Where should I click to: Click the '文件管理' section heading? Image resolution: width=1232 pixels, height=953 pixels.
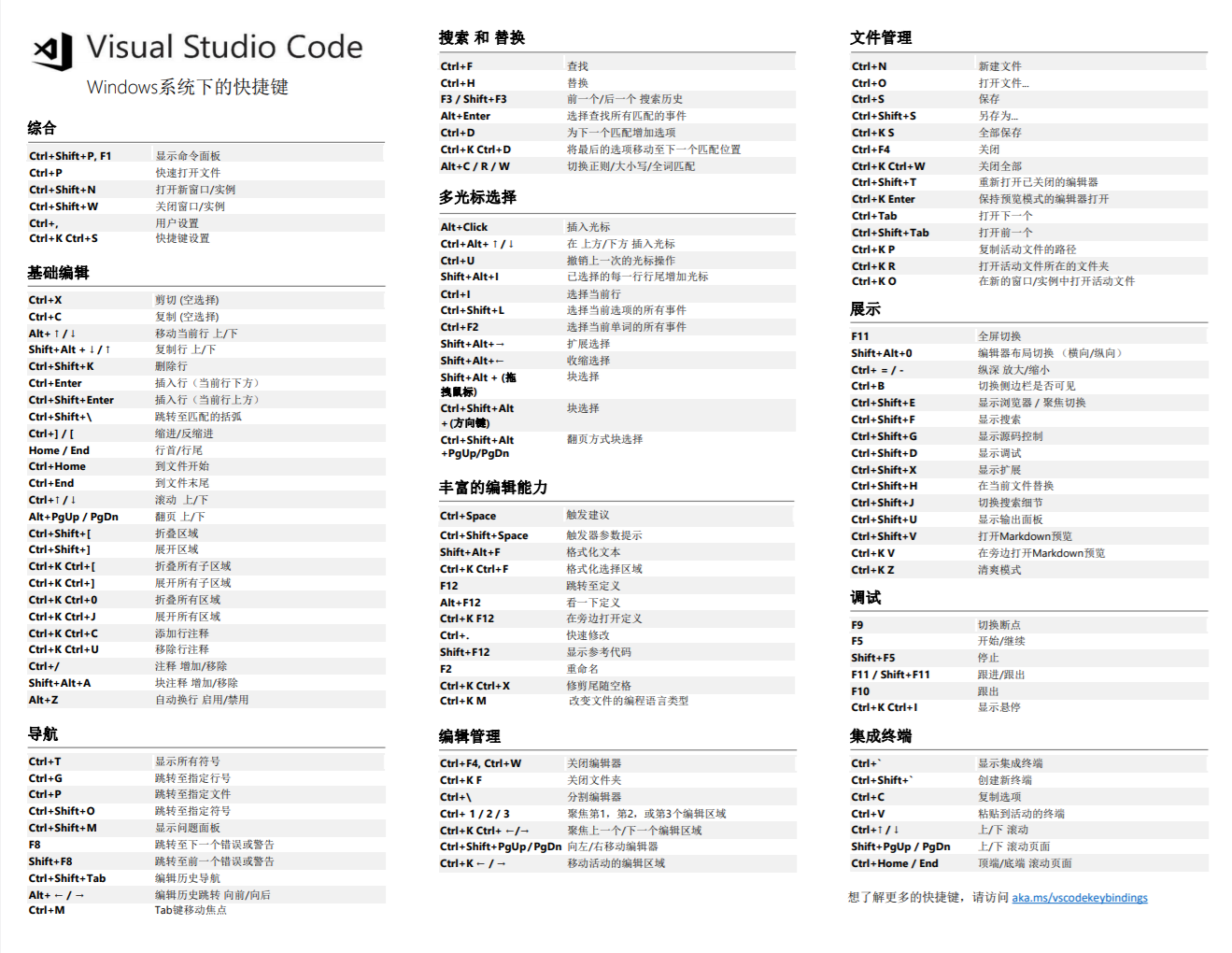[x=881, y=37]
